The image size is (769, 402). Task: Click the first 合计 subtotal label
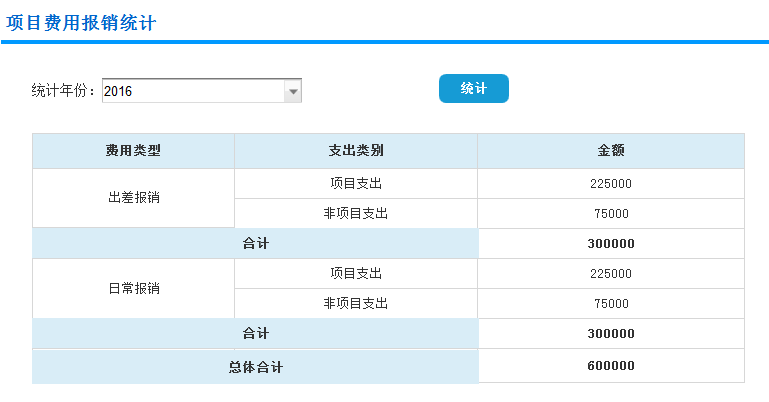point(256,243)
